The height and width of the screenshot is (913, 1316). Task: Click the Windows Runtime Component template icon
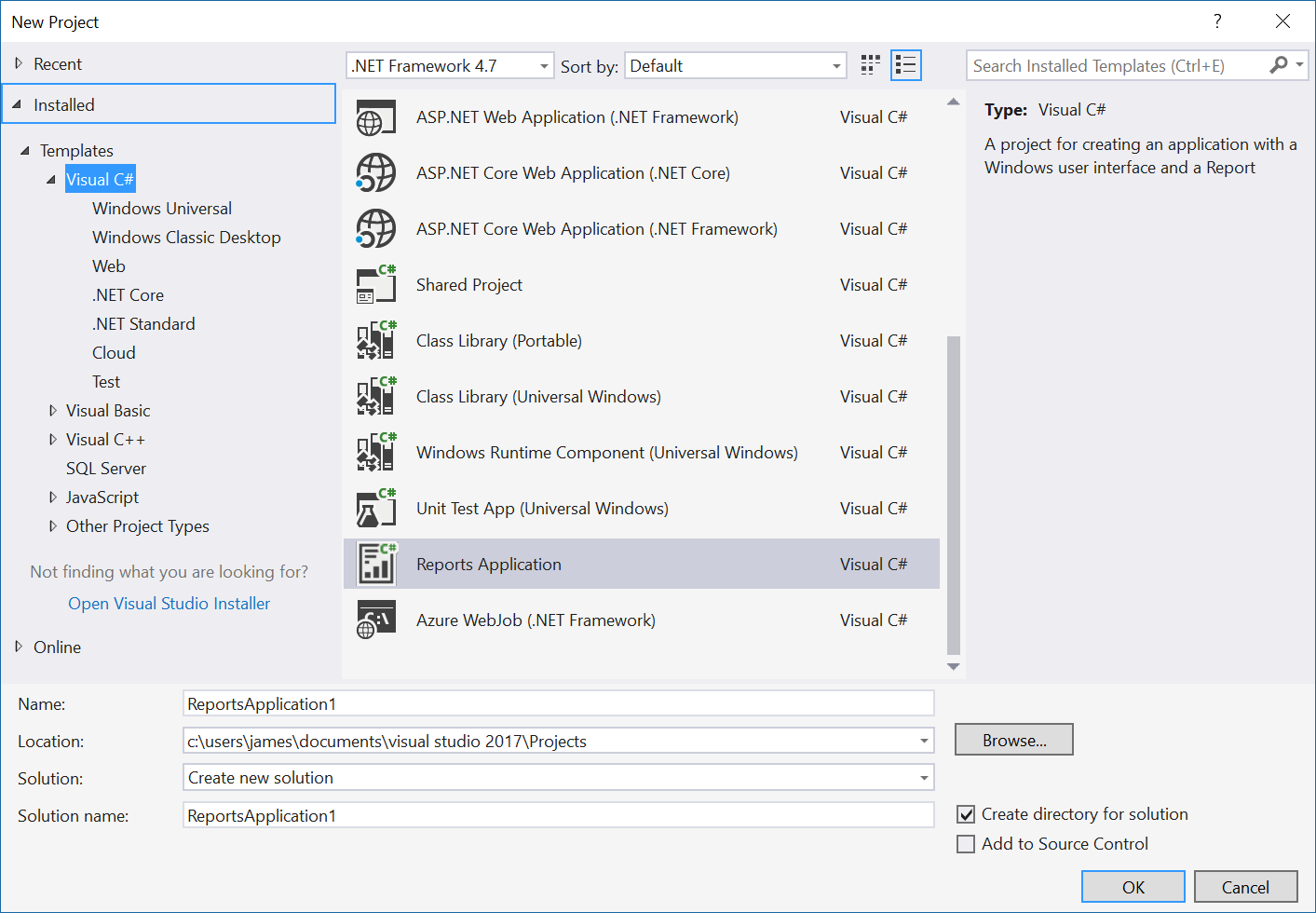tap(376, 453)
